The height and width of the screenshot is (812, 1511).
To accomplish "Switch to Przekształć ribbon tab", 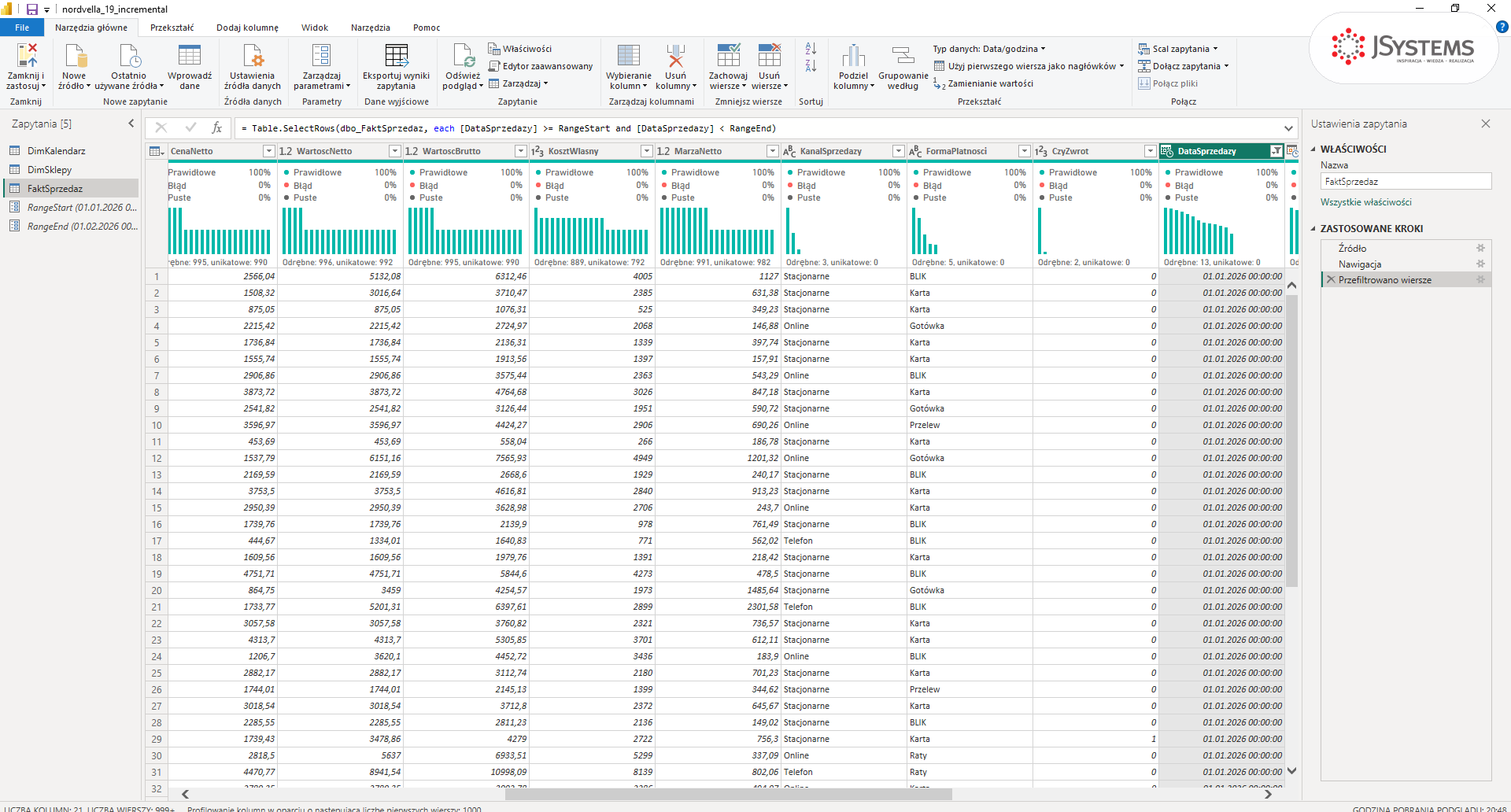I will tap(172, 28).
